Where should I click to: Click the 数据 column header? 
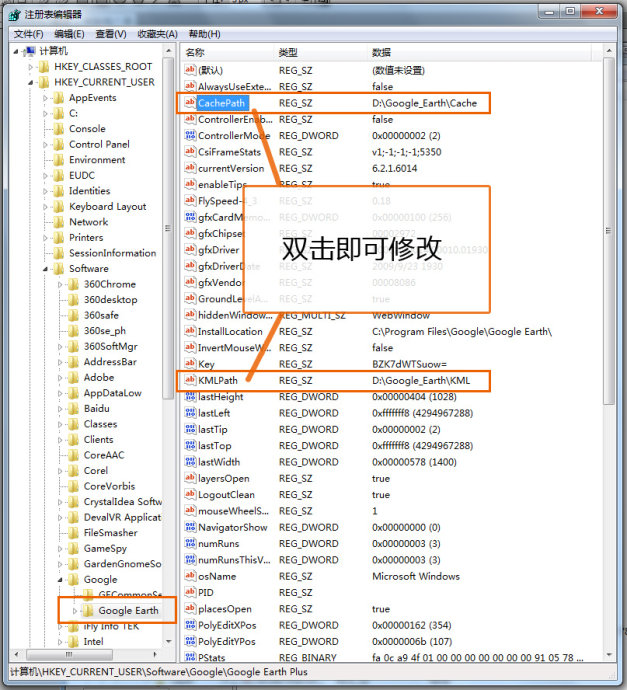[382, 52]
